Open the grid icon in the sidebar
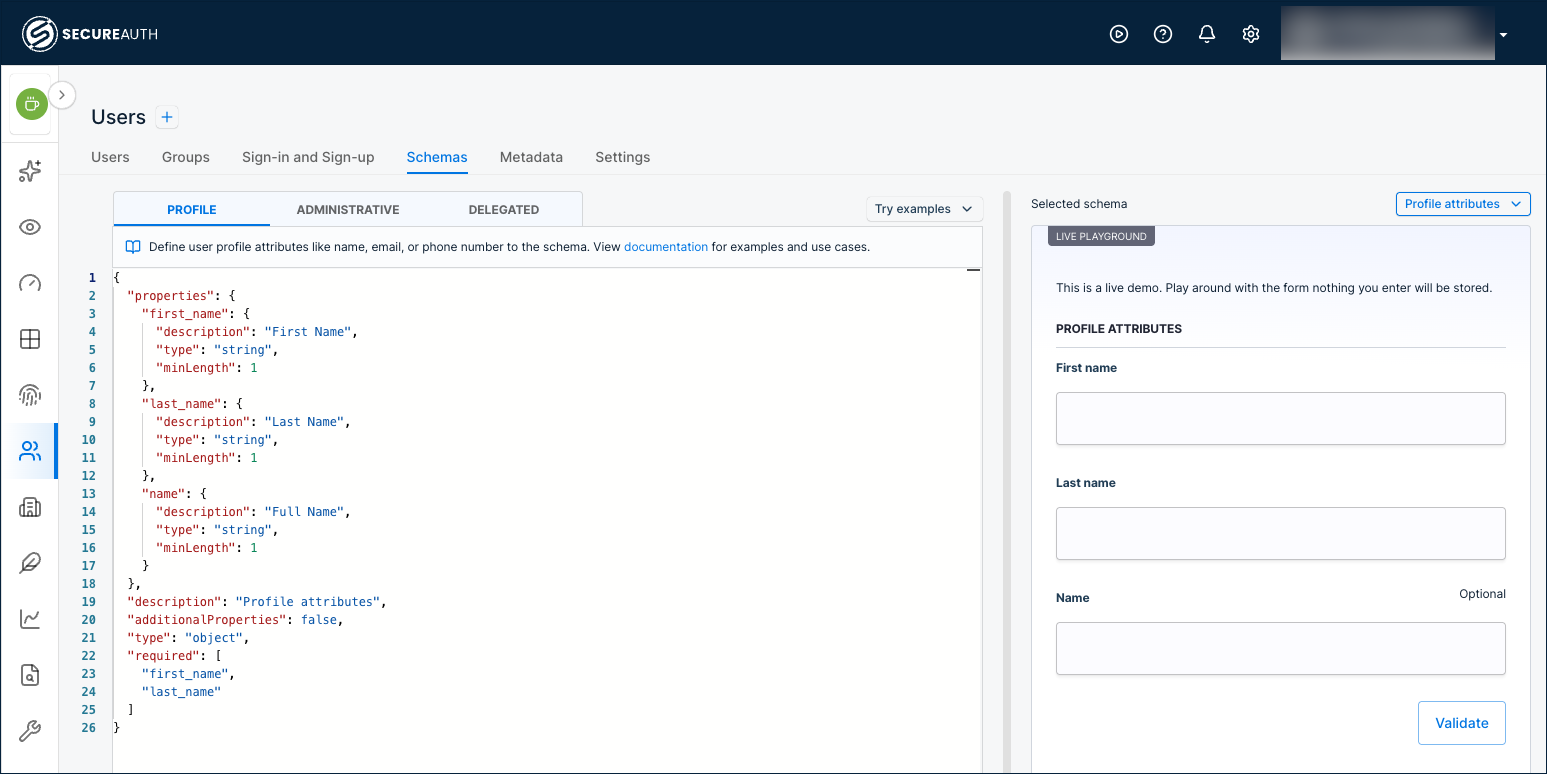The width and height of the screenshot is (1547, 774). (x=30, y=339)
